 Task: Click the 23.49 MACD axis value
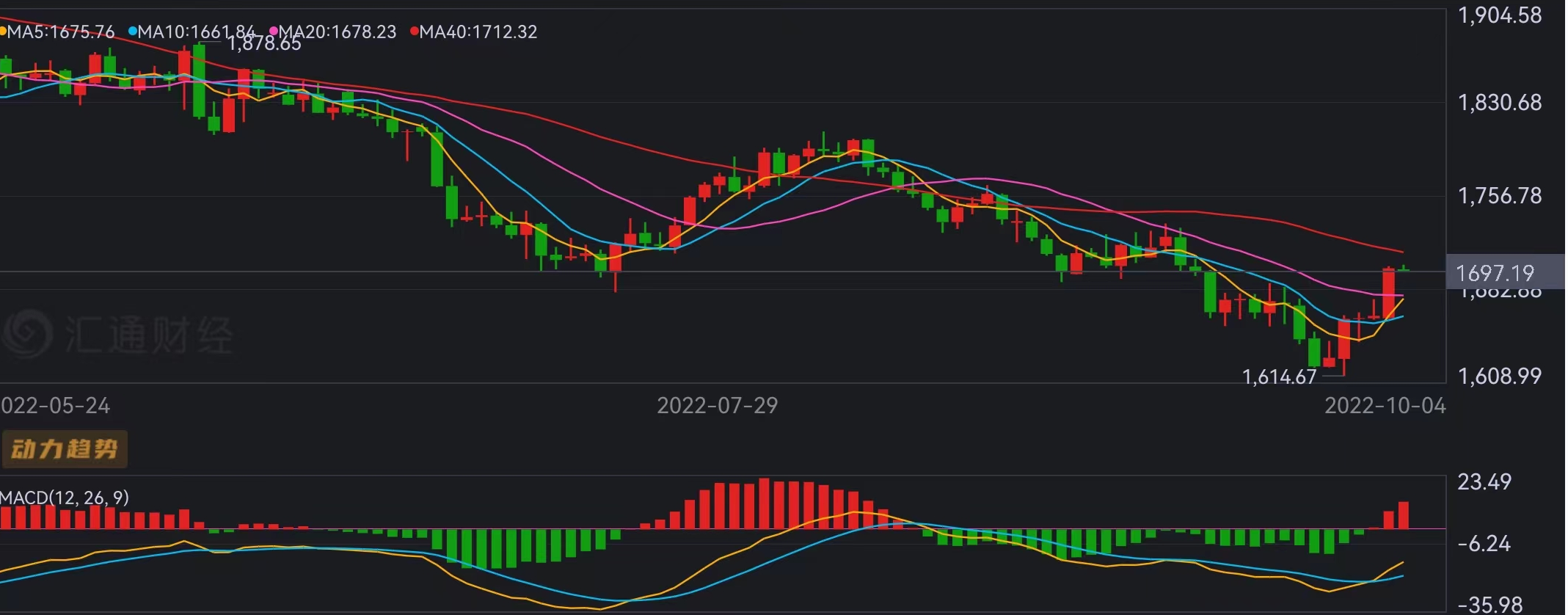pyautogui.click(x=1484, y=482)
